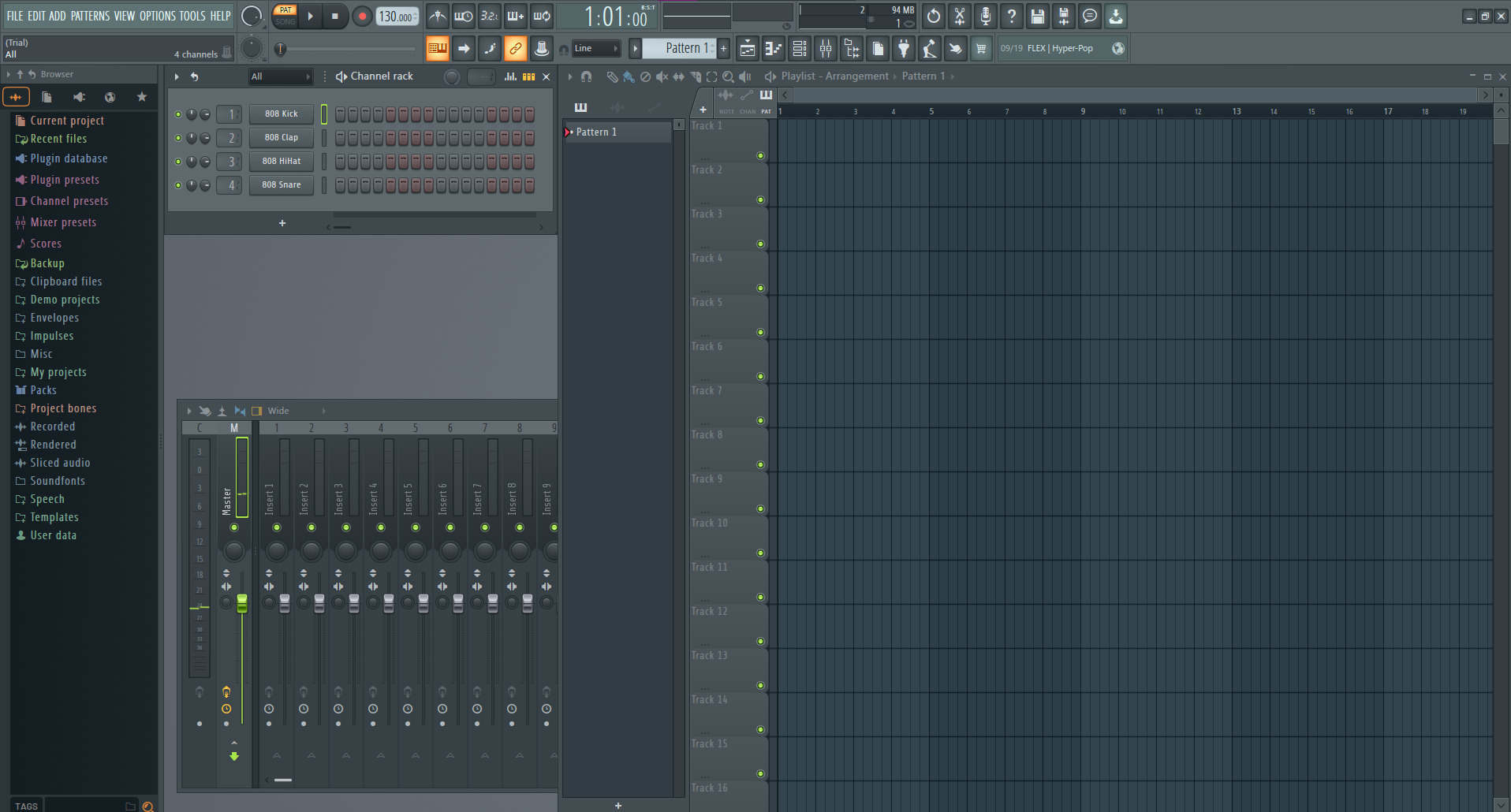Open the Line snap dropdown
1511x812 pixels.
(596, 49)
